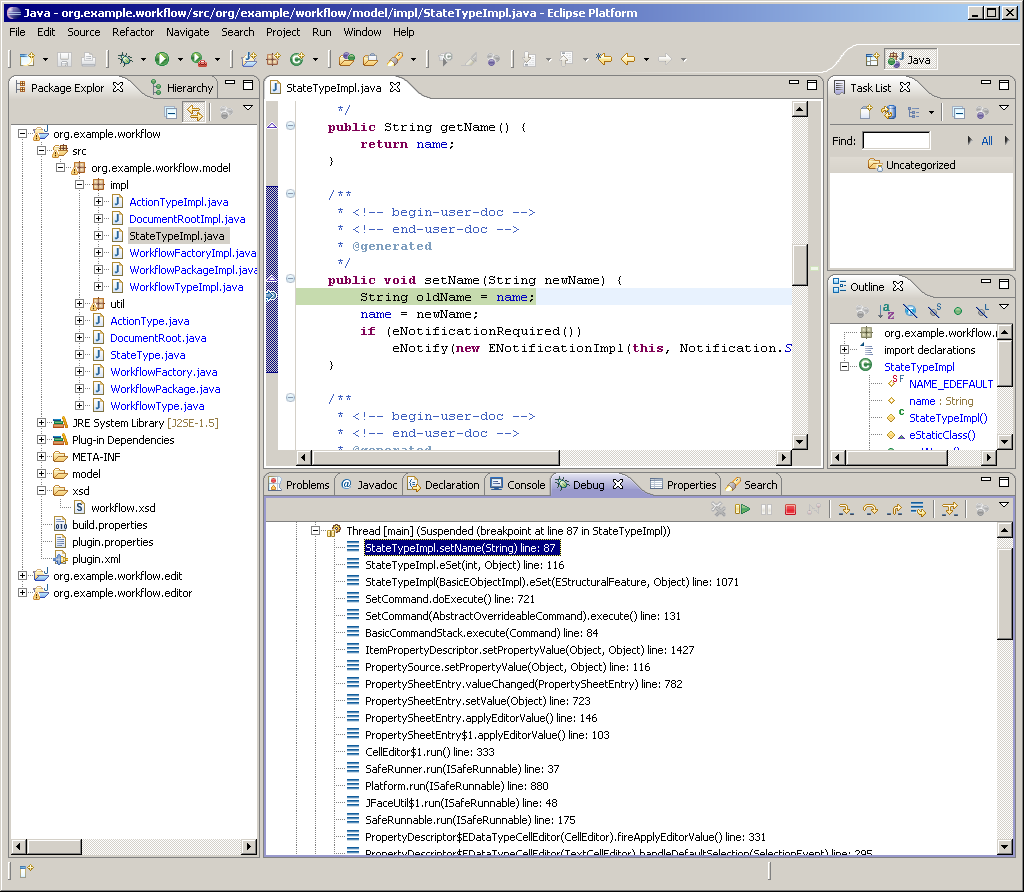Click the Step Into debug icon
1024x892 pixels.
click(846, 510)
